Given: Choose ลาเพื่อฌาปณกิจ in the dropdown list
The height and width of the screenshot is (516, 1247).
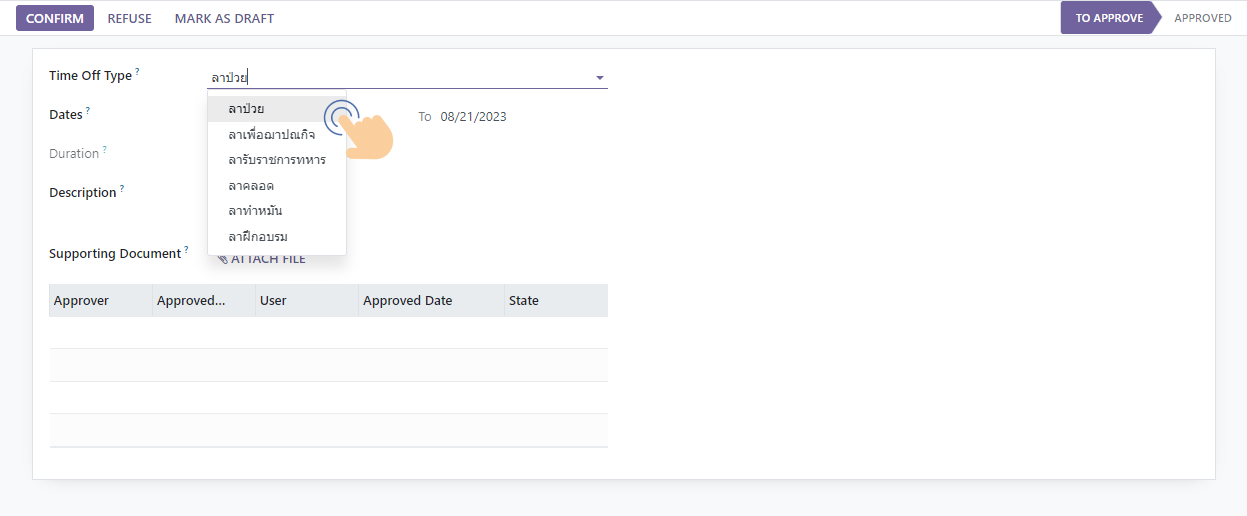Looking at the screenshot, I should click(271, 134).
